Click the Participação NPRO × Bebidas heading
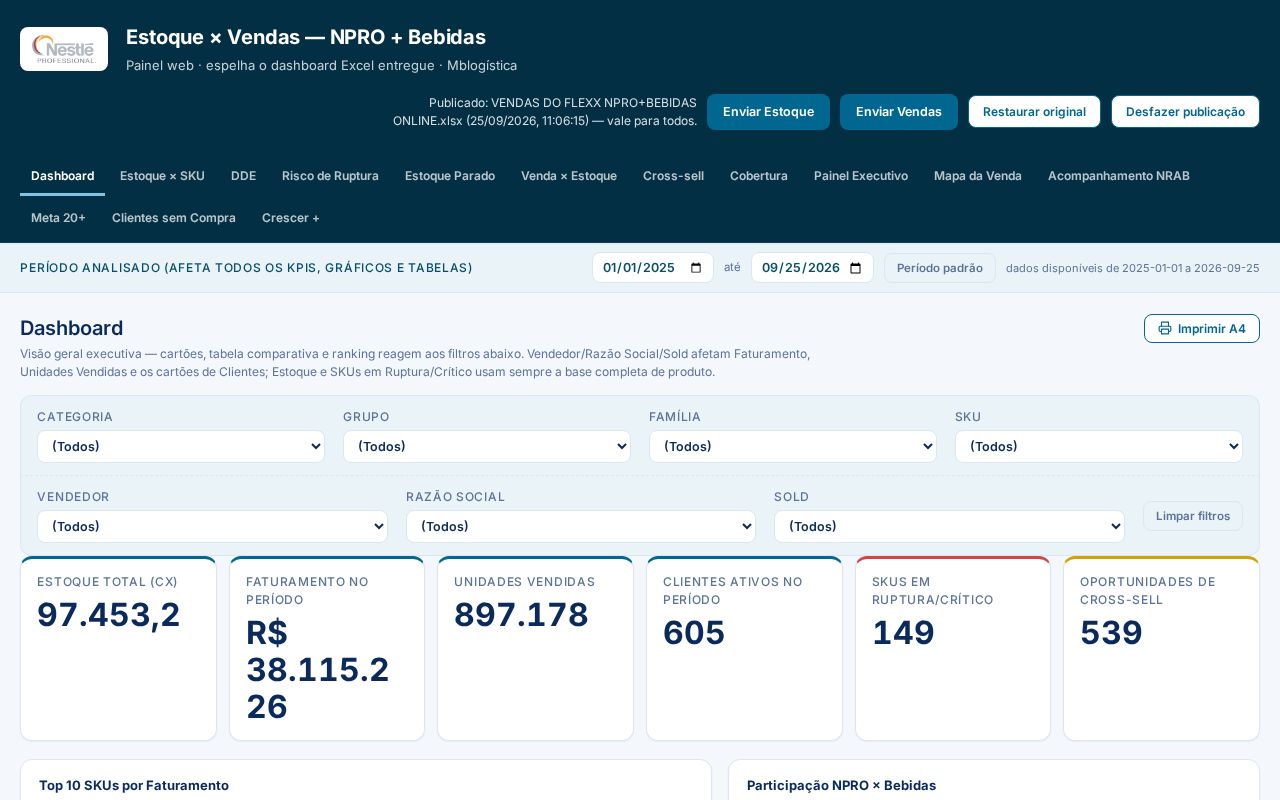The width and height of the screenshot is (1280, 800). coord(841,786)
